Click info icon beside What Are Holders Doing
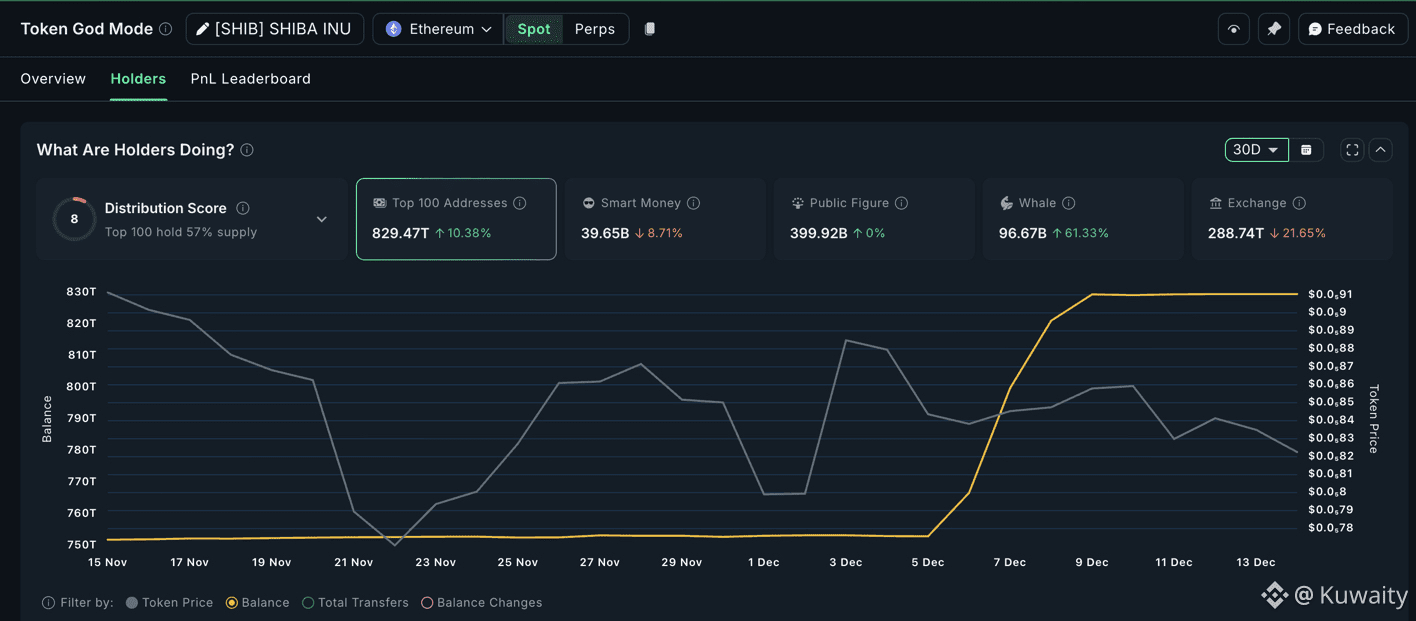Screen dimensions: 1416x621 [247, 150]
